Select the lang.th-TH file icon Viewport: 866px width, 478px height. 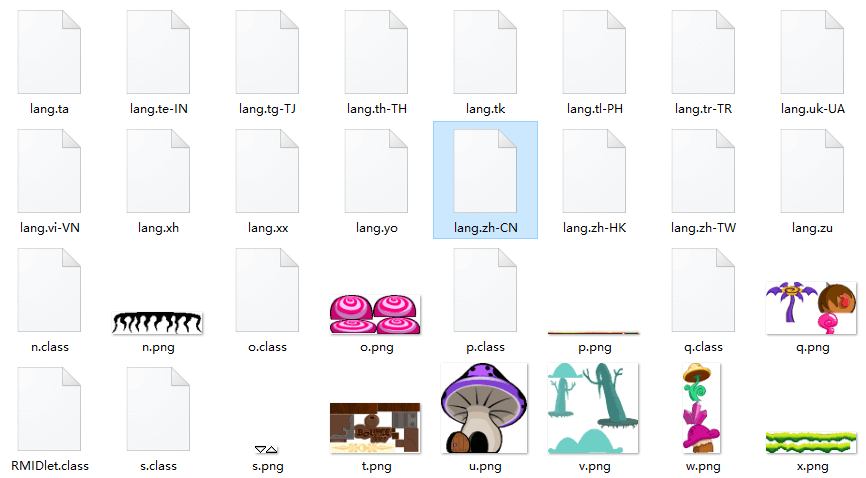pyautogui.click(x=376, y=52)
